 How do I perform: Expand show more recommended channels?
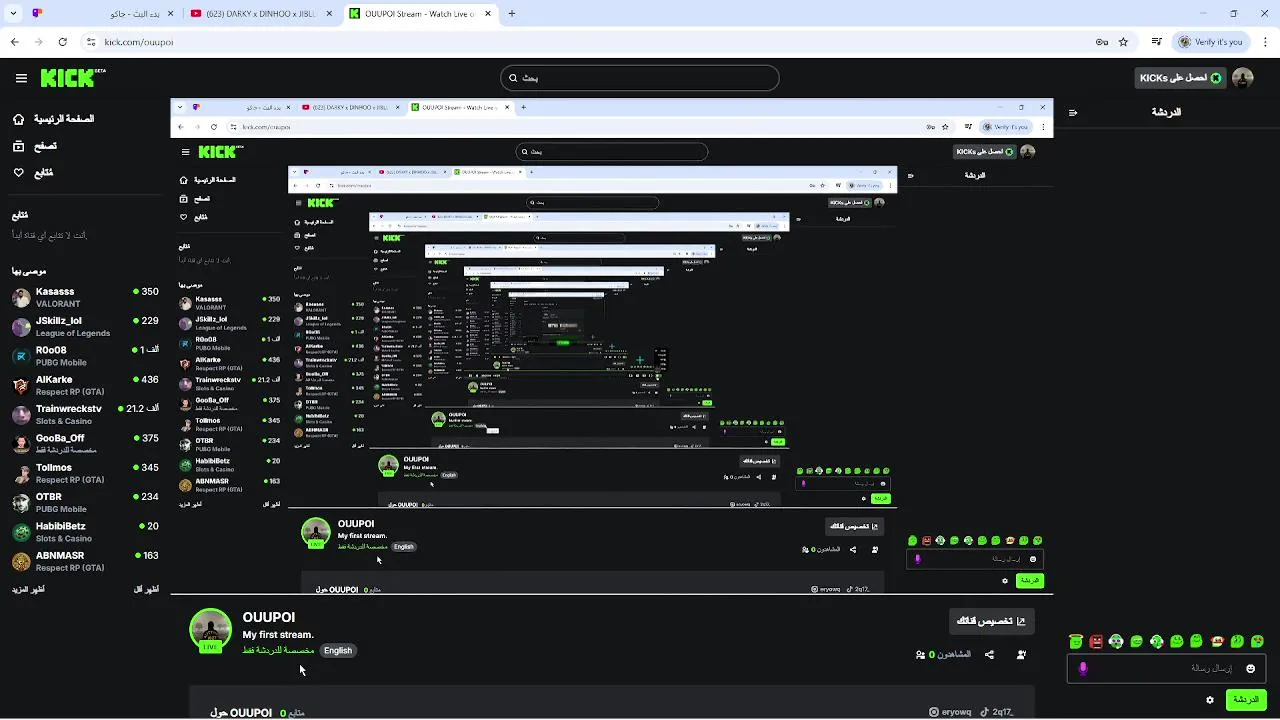point(28,590)
